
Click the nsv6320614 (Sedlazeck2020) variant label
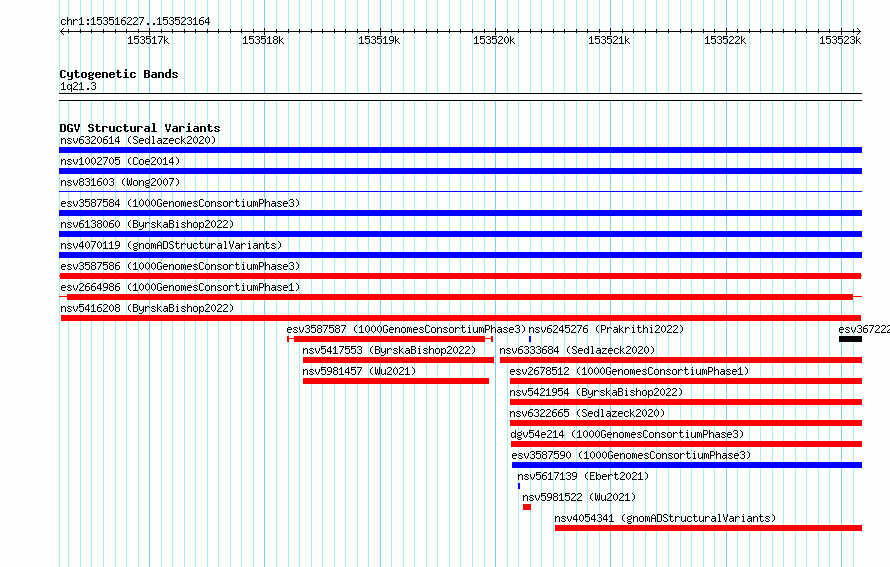click(138, 140)
